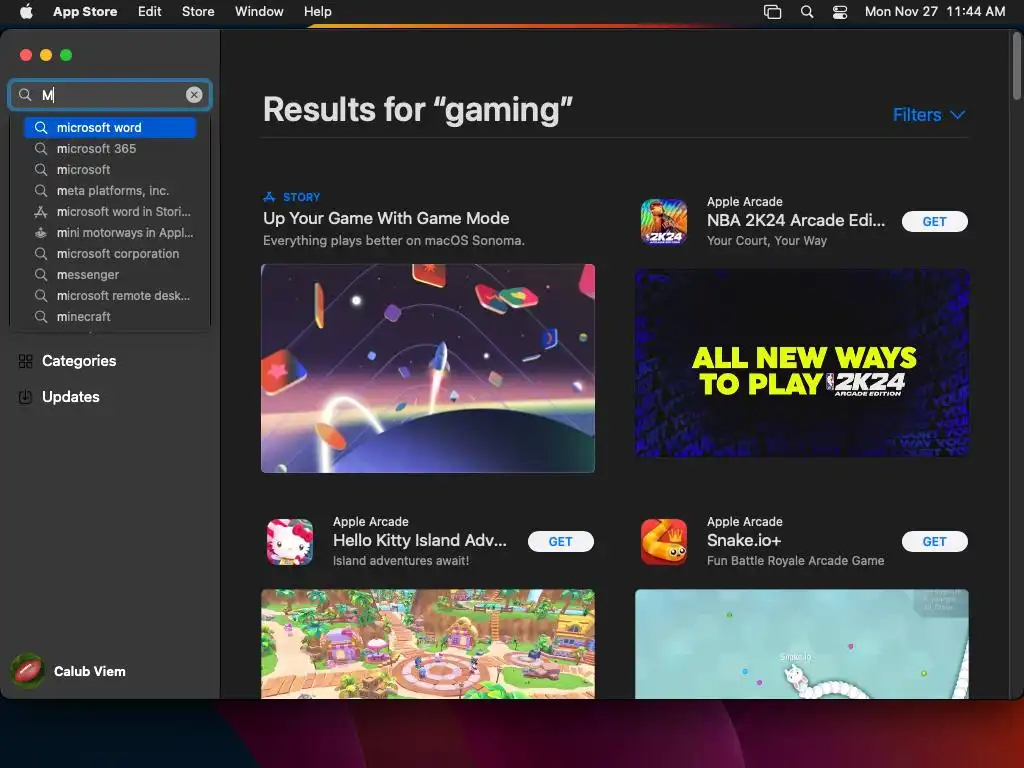
Task: Open 'mini motorways in Appl...' suggestion
Action: 110,232
